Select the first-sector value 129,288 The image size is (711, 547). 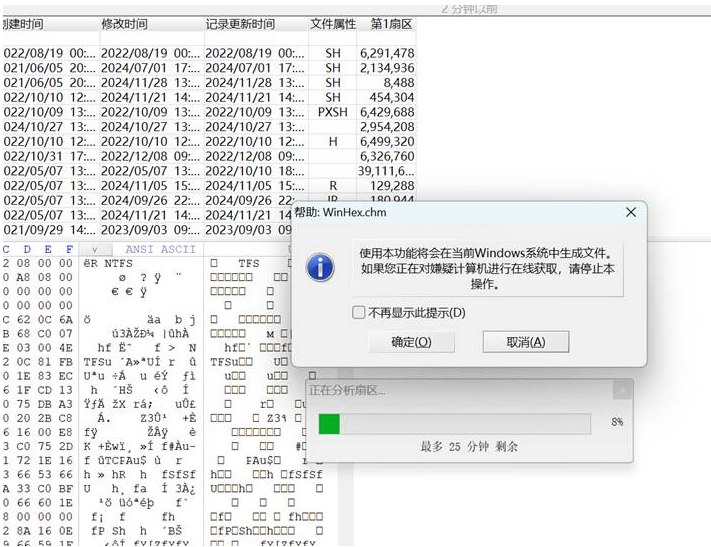392,186
